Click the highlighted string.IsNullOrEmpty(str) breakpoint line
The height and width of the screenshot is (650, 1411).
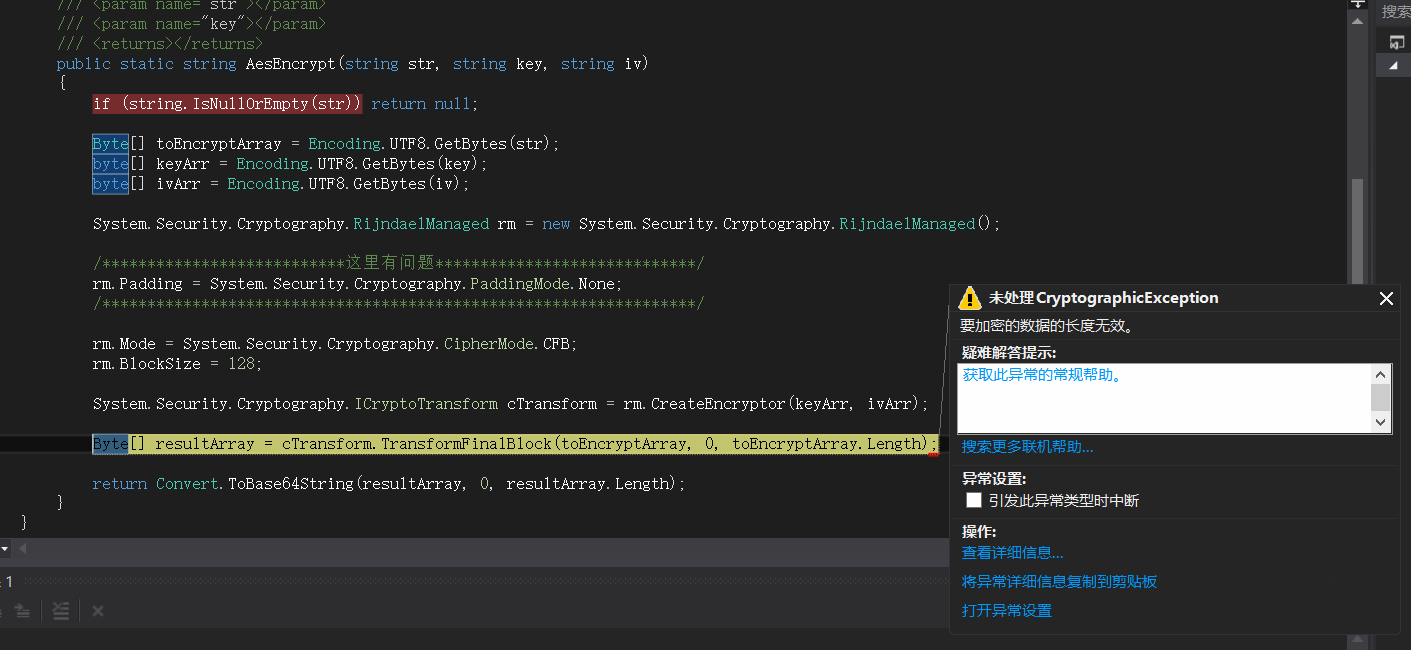coord(227,104)
